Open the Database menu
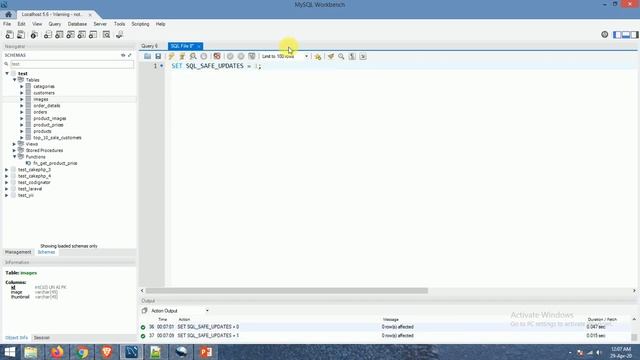 click(x=77, y=24)
